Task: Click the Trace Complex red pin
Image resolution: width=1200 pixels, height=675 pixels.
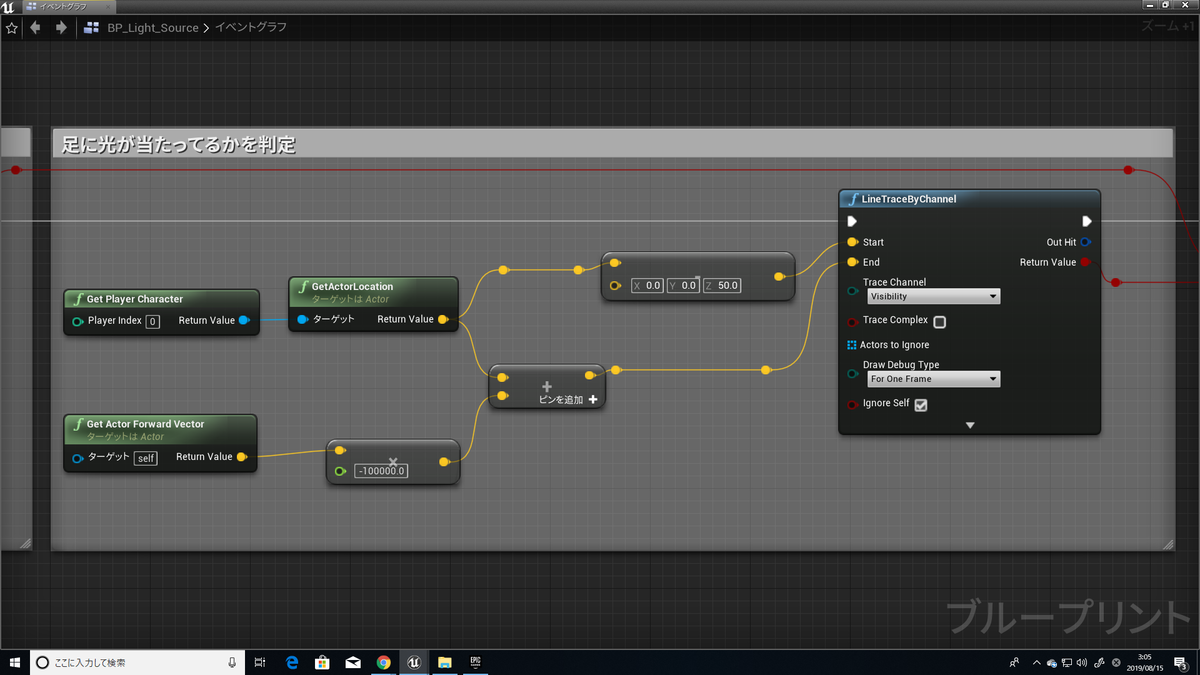Action: coord(852,321)
